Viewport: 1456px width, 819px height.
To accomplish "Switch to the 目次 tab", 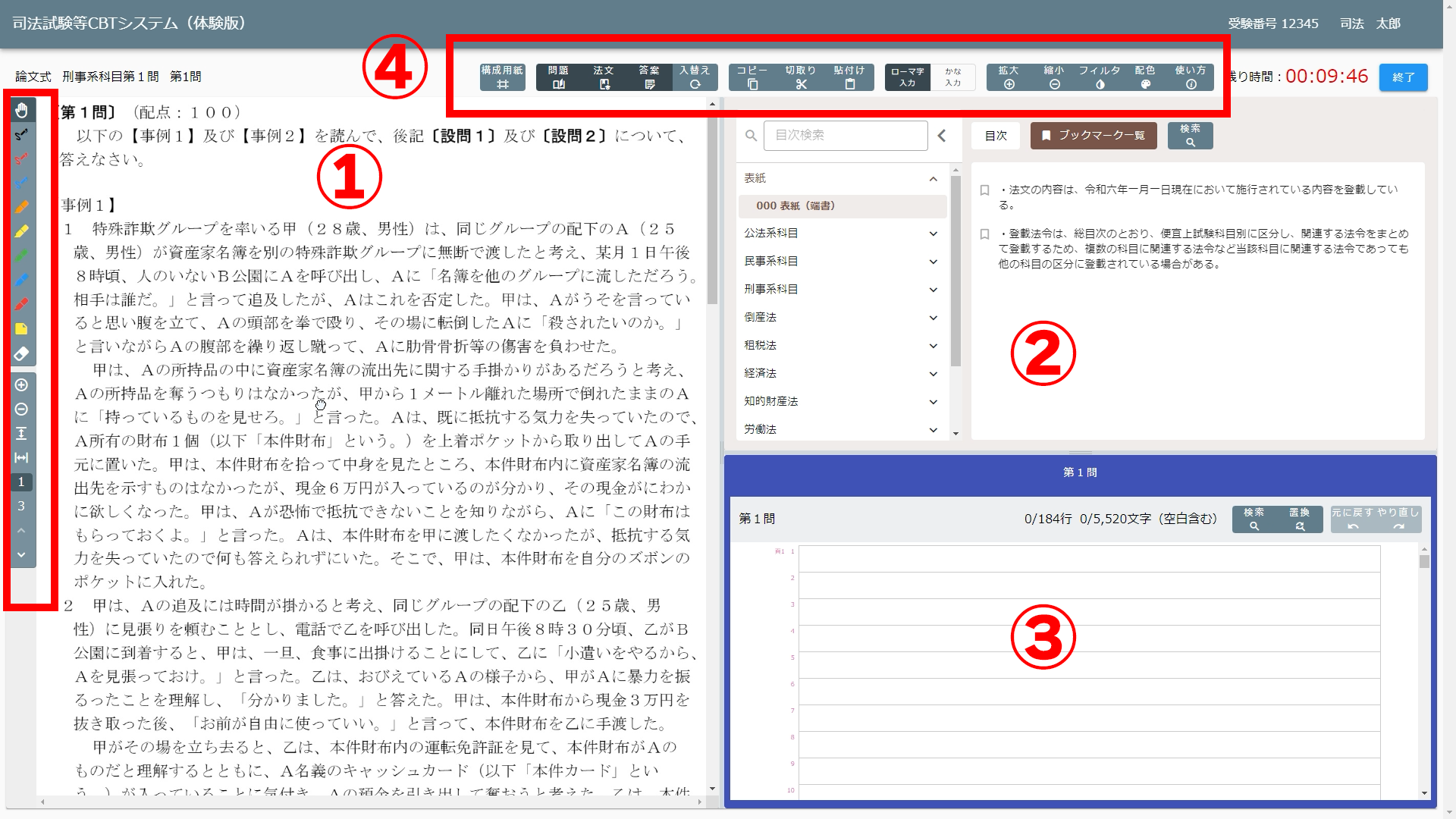I will coord(996,136).
